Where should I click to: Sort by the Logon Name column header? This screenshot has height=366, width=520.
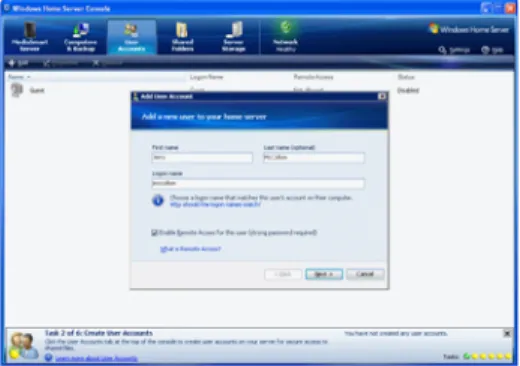[x=206, y=77]
